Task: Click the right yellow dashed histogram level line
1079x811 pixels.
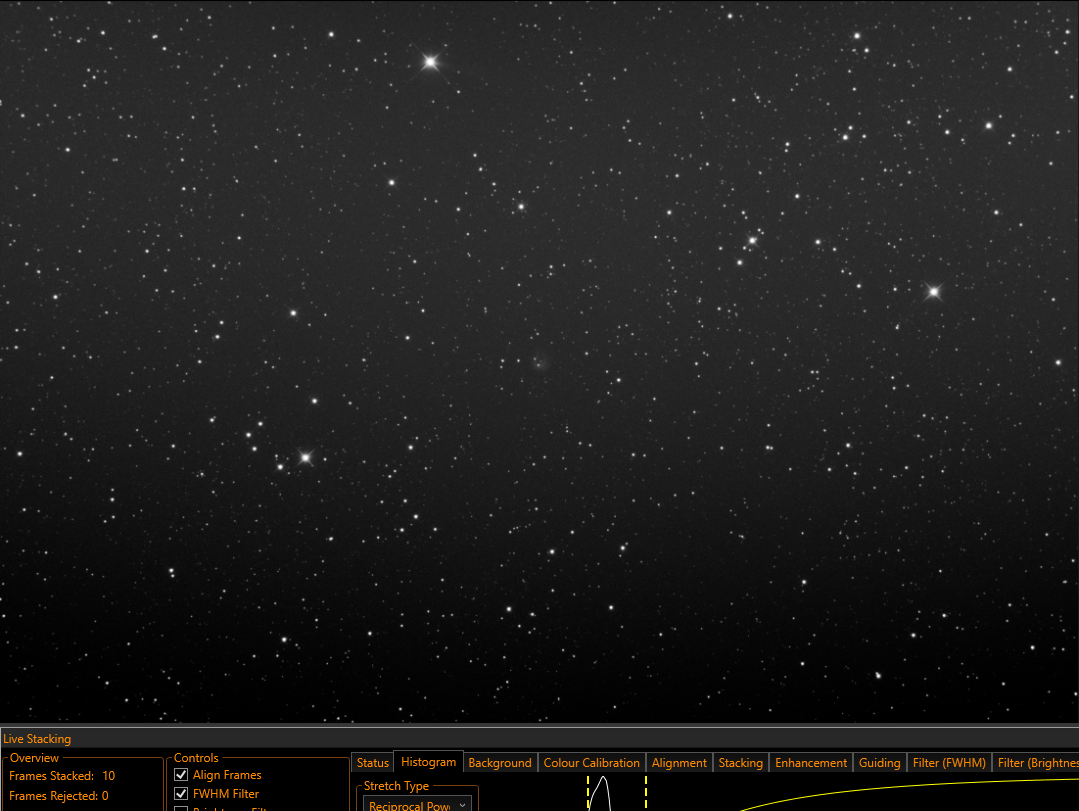Action: coord(645,793)
